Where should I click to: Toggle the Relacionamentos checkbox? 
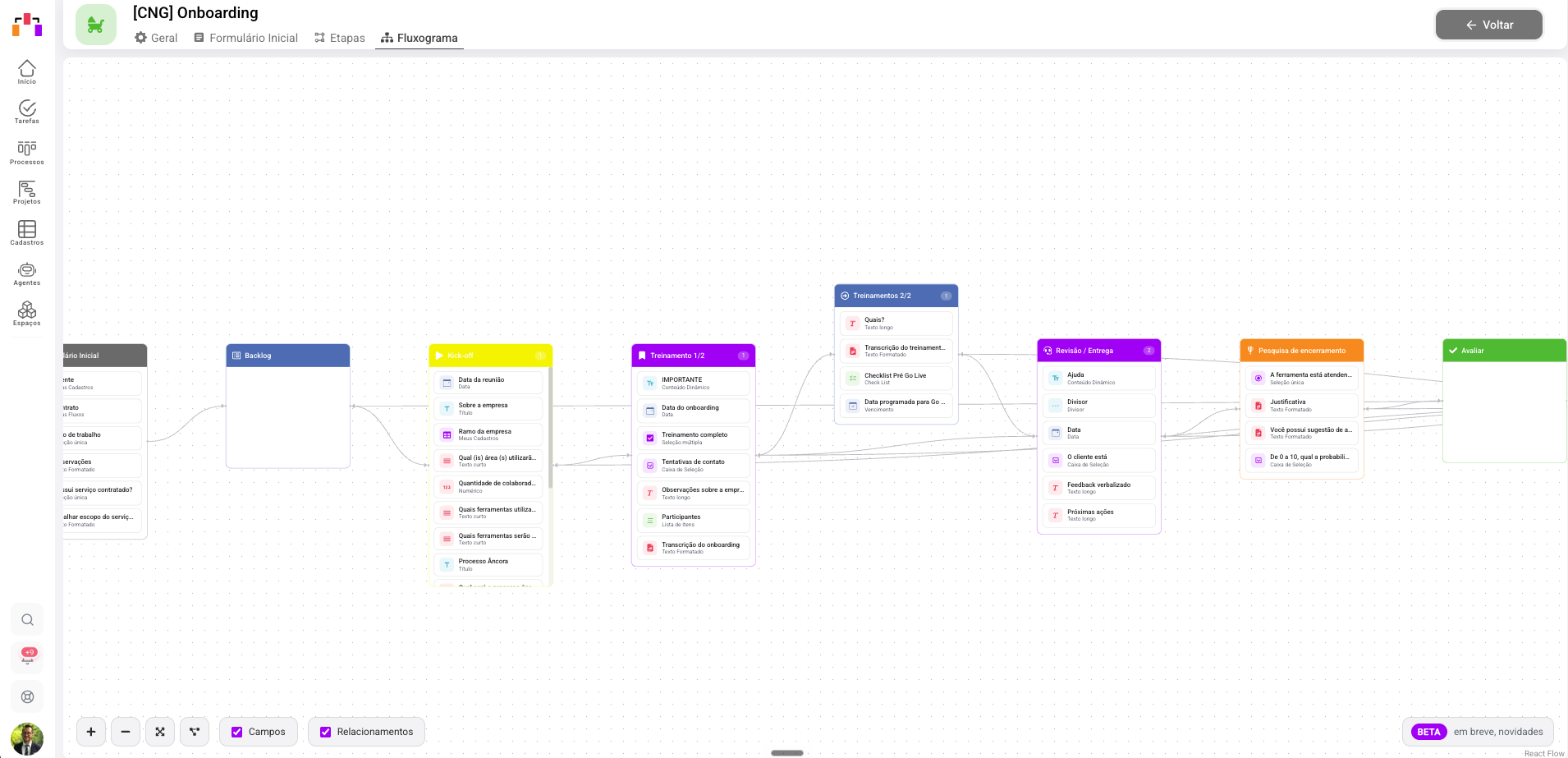[326, 732]
